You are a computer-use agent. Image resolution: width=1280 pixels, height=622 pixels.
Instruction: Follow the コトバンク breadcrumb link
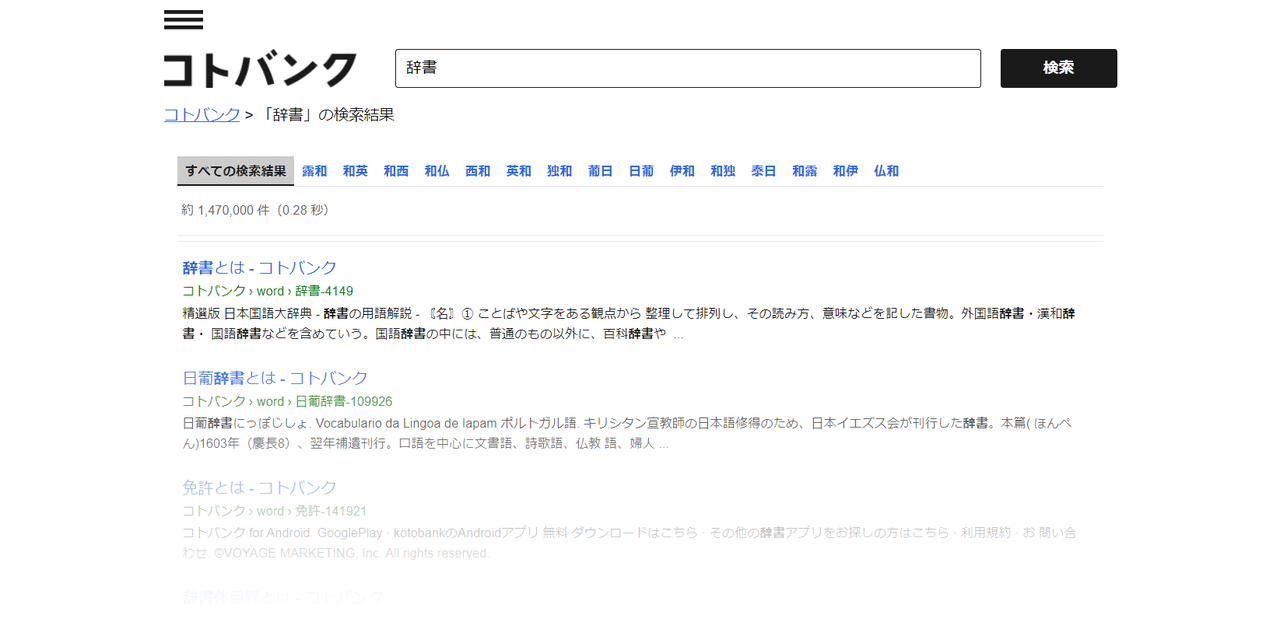tap(202, 115)
